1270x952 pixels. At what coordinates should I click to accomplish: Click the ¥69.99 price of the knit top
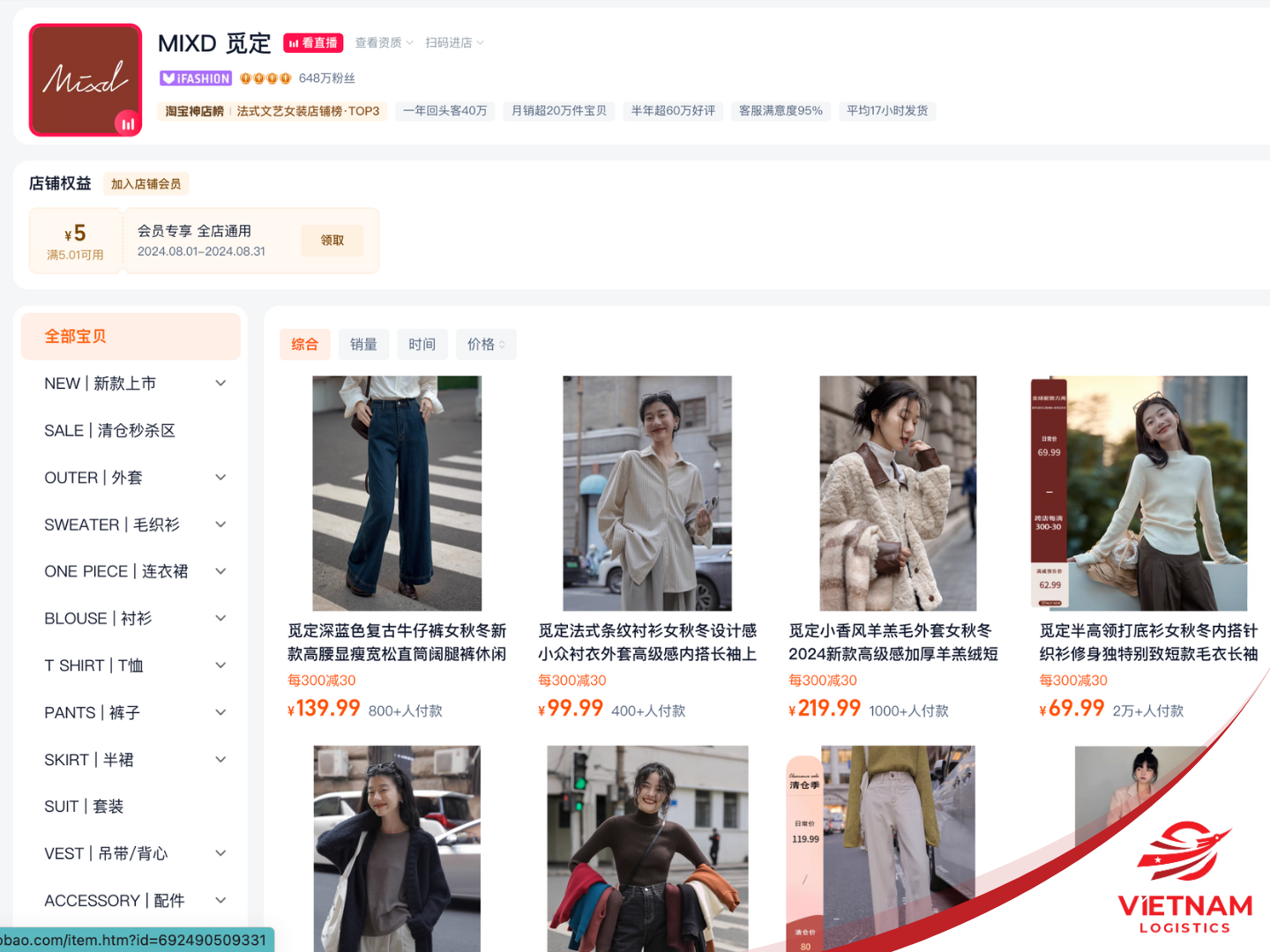click(1072, 709)
